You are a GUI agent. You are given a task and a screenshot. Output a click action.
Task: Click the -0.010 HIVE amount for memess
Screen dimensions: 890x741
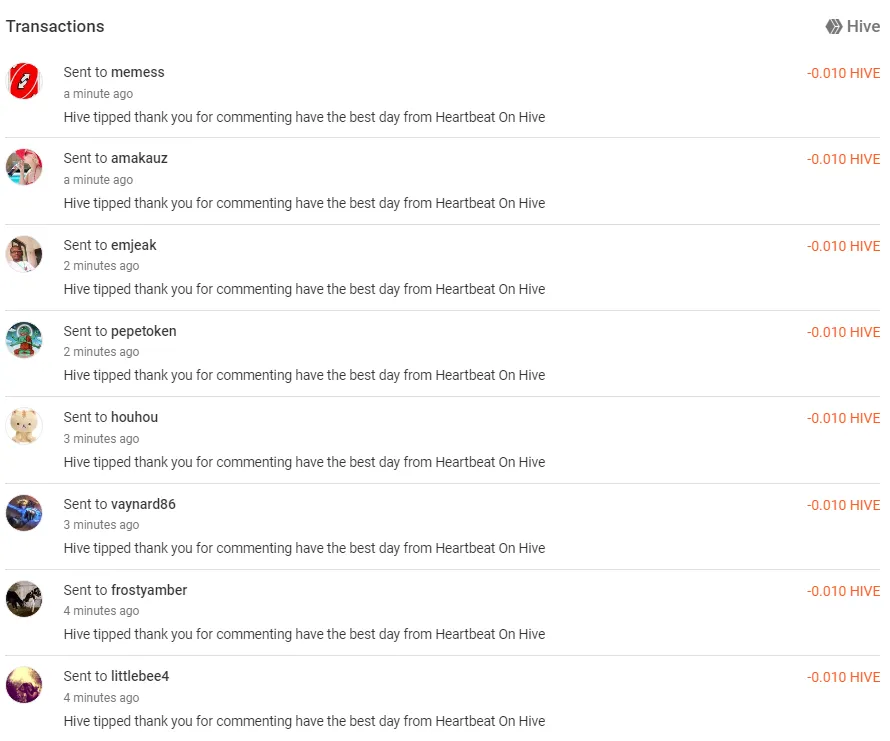coord(843,73)
